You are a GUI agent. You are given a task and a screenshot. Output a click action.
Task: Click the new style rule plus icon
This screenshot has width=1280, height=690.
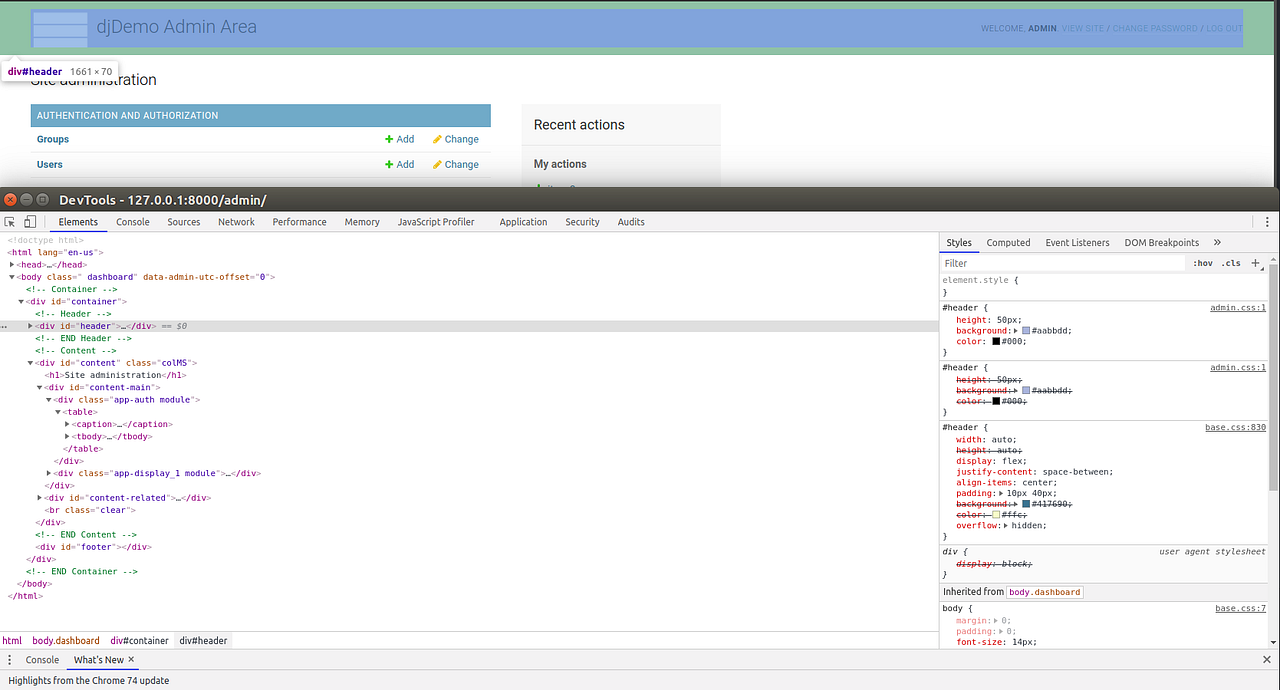(1256, 263)
